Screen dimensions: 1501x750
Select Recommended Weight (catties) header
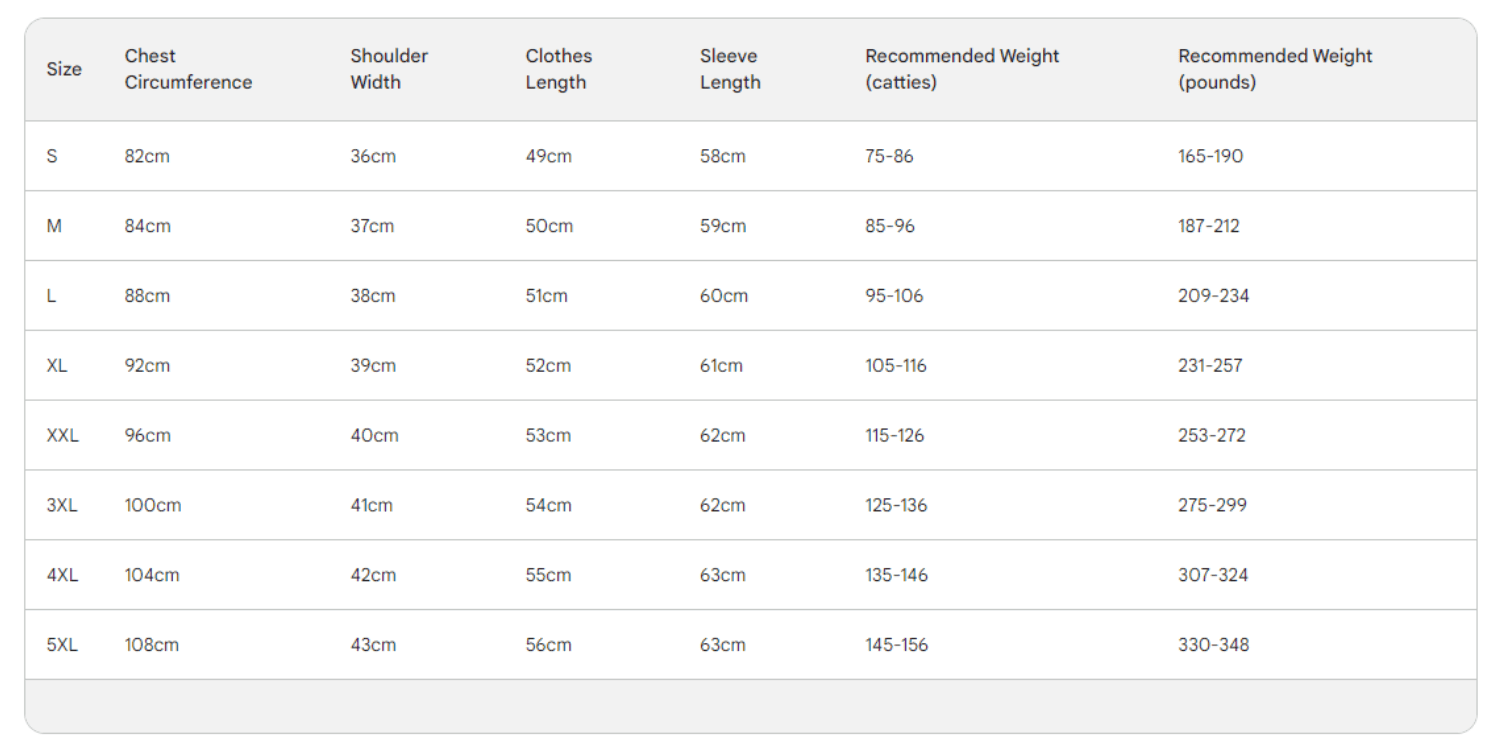[962, 69]
